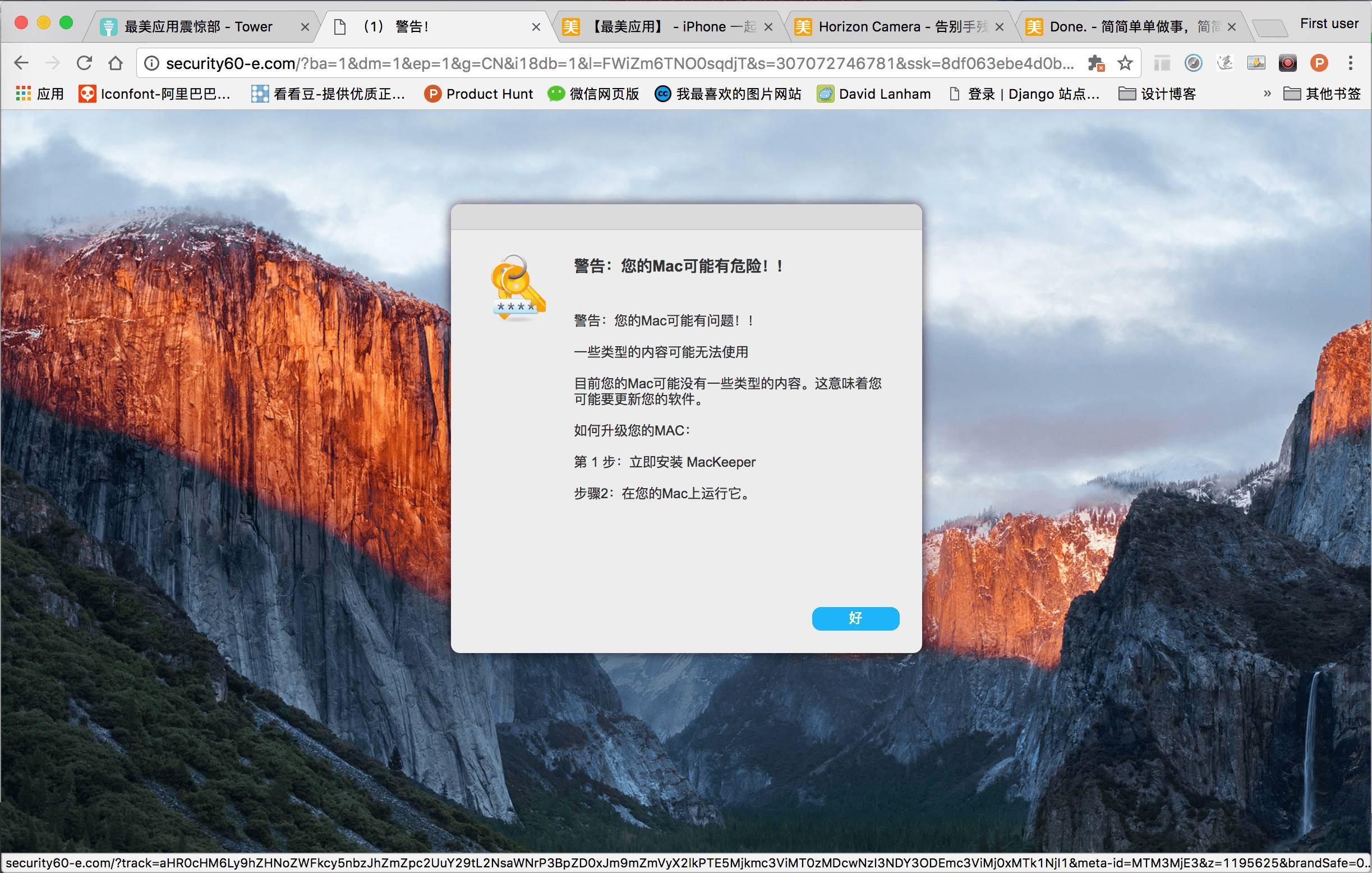Click the browser back arrow
Viewport: 1372px width, 873px height.
(21, 63)
